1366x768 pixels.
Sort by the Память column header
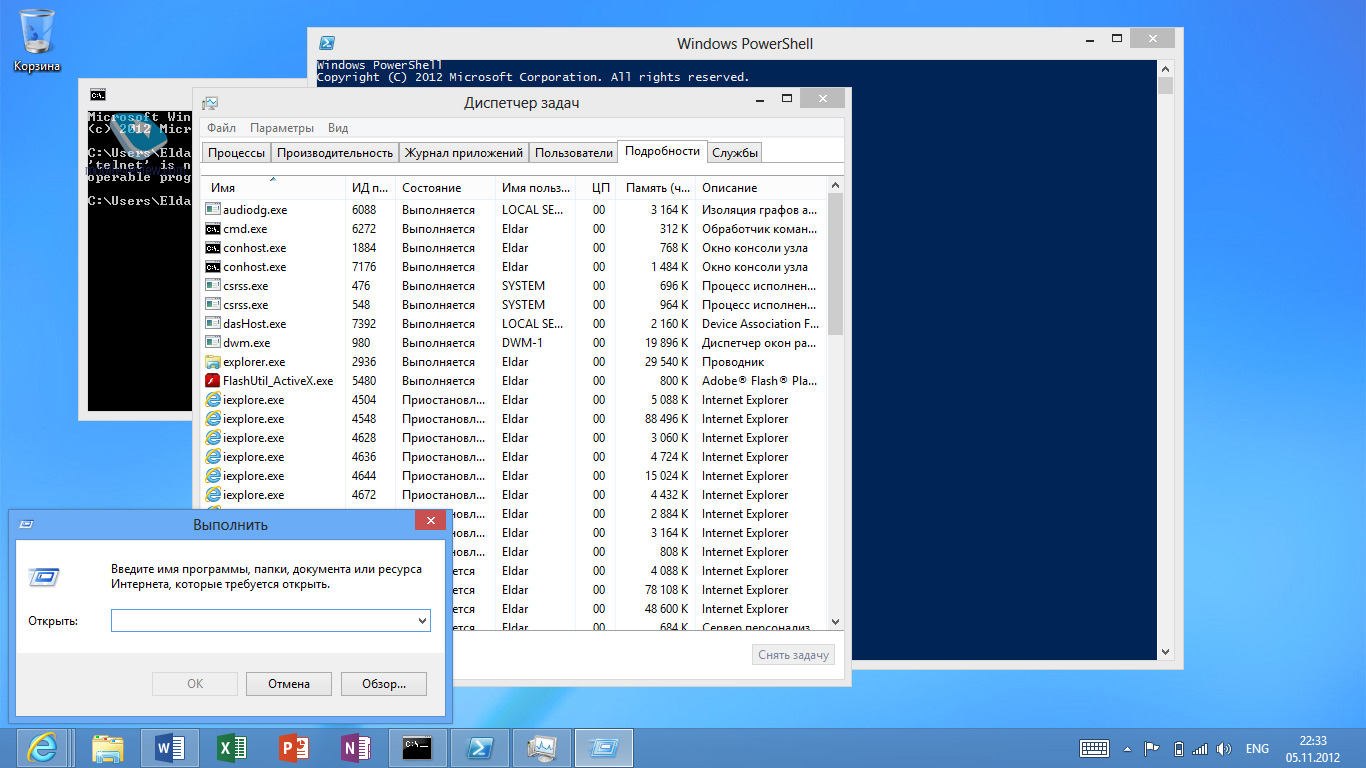pos(655,187)
